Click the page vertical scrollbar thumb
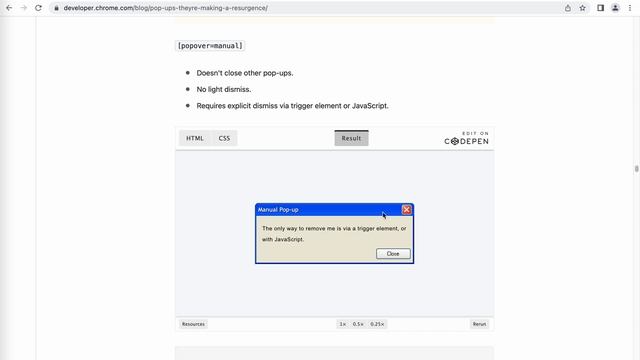640x360 pixels. 636,169
